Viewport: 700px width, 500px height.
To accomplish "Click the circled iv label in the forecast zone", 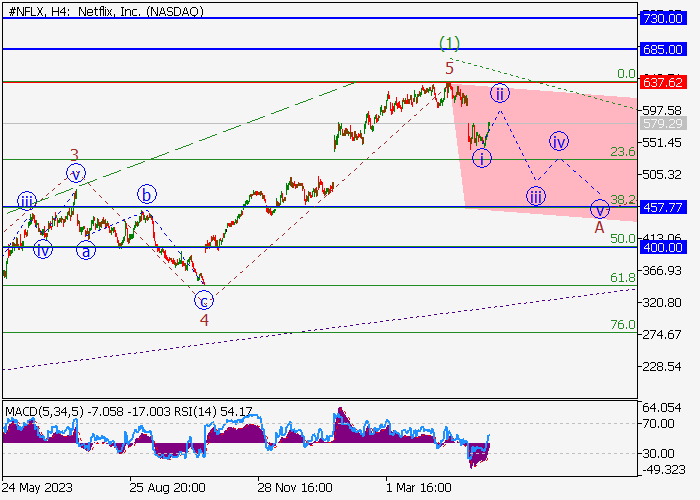I will point(558,142).
